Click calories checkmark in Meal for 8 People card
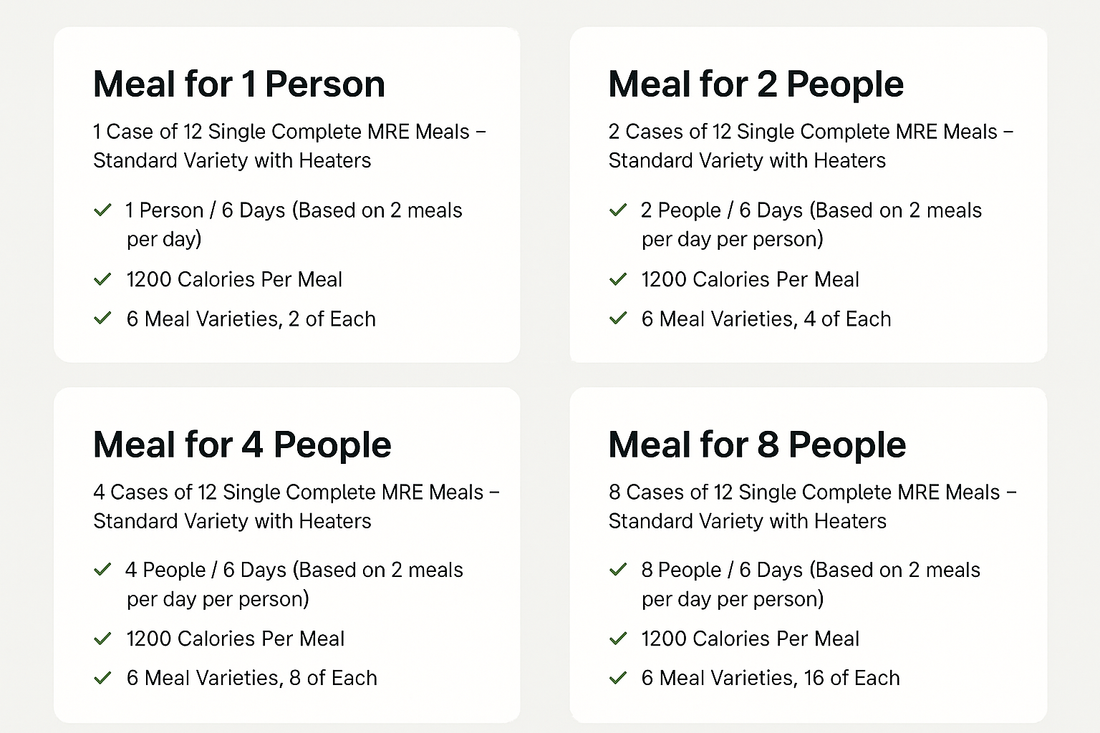The image size is (1100, 733). pos(618,639)
